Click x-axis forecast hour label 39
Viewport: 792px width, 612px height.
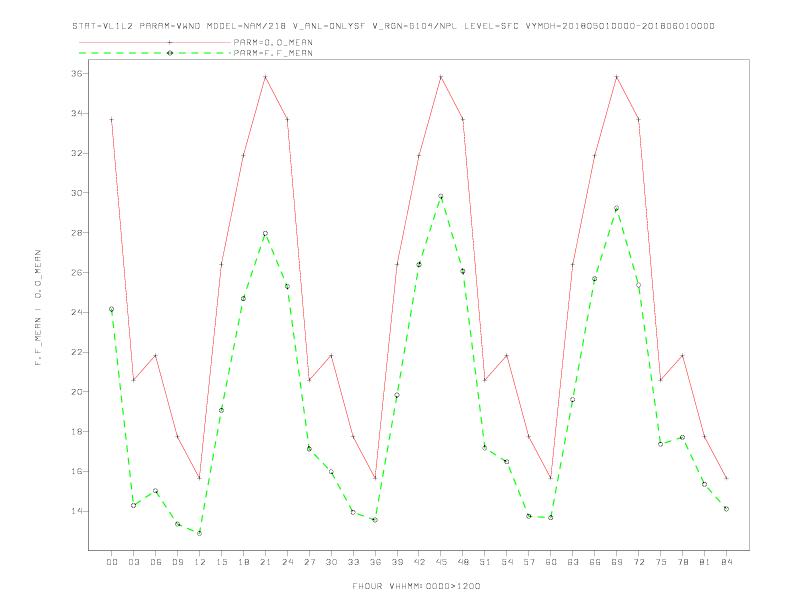point(397,562)
